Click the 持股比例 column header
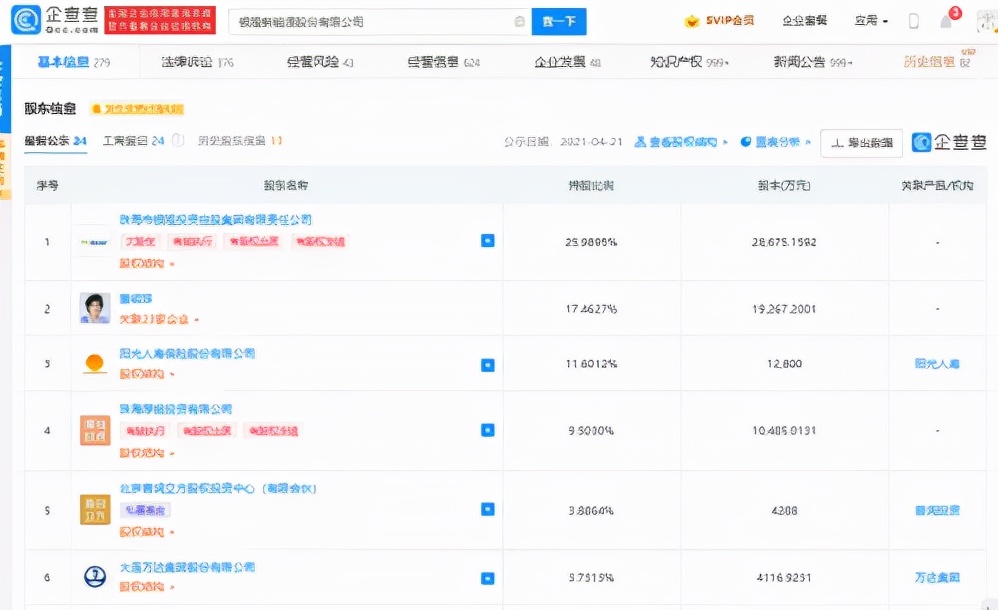 [x=591, y=186]
